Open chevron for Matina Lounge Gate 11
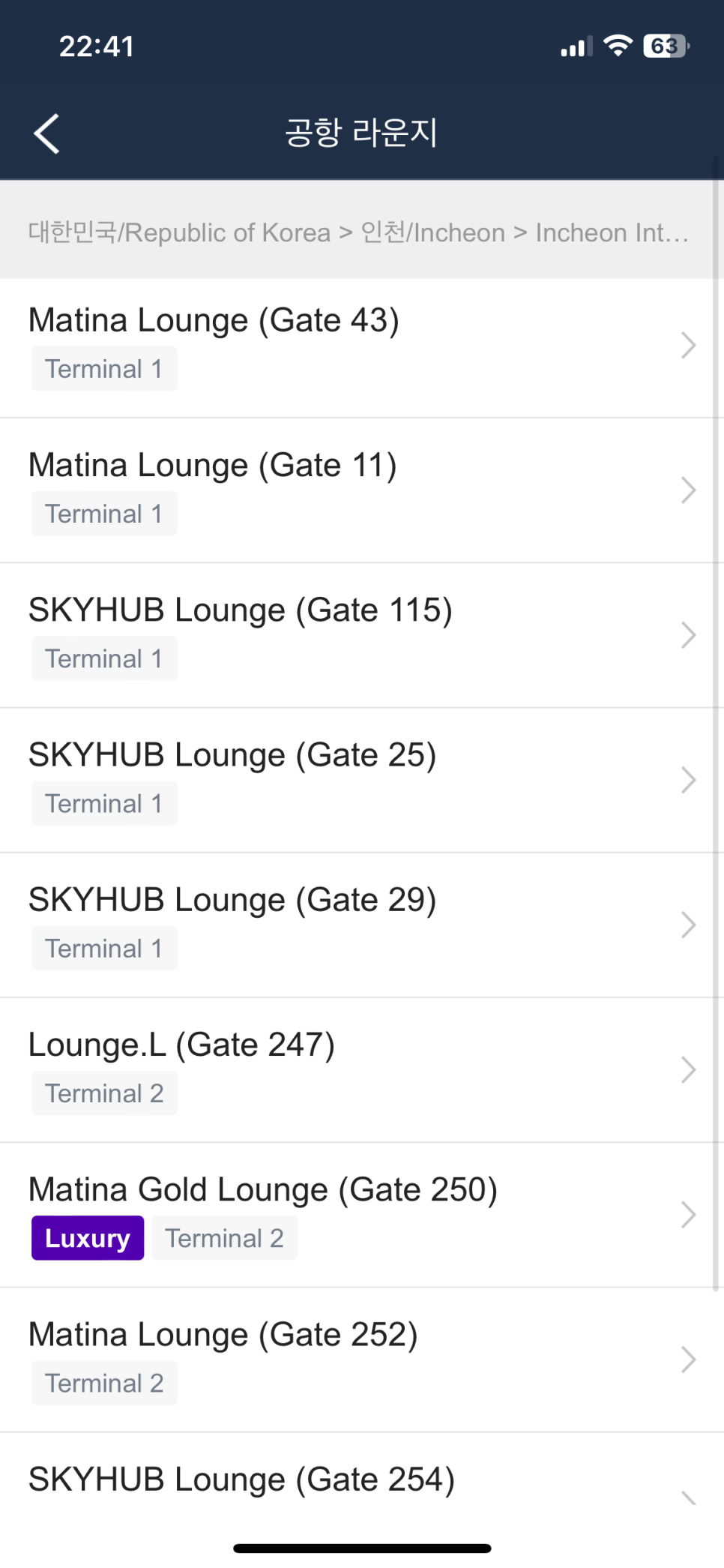 point(689,490)
